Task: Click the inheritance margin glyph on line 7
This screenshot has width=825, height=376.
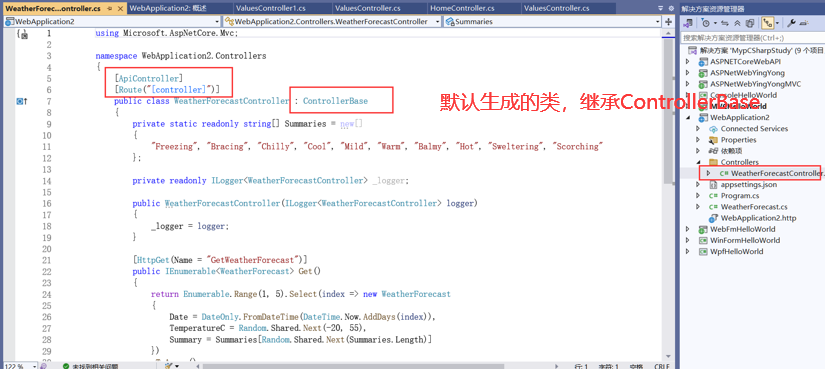Action: (x=21, y=101)
